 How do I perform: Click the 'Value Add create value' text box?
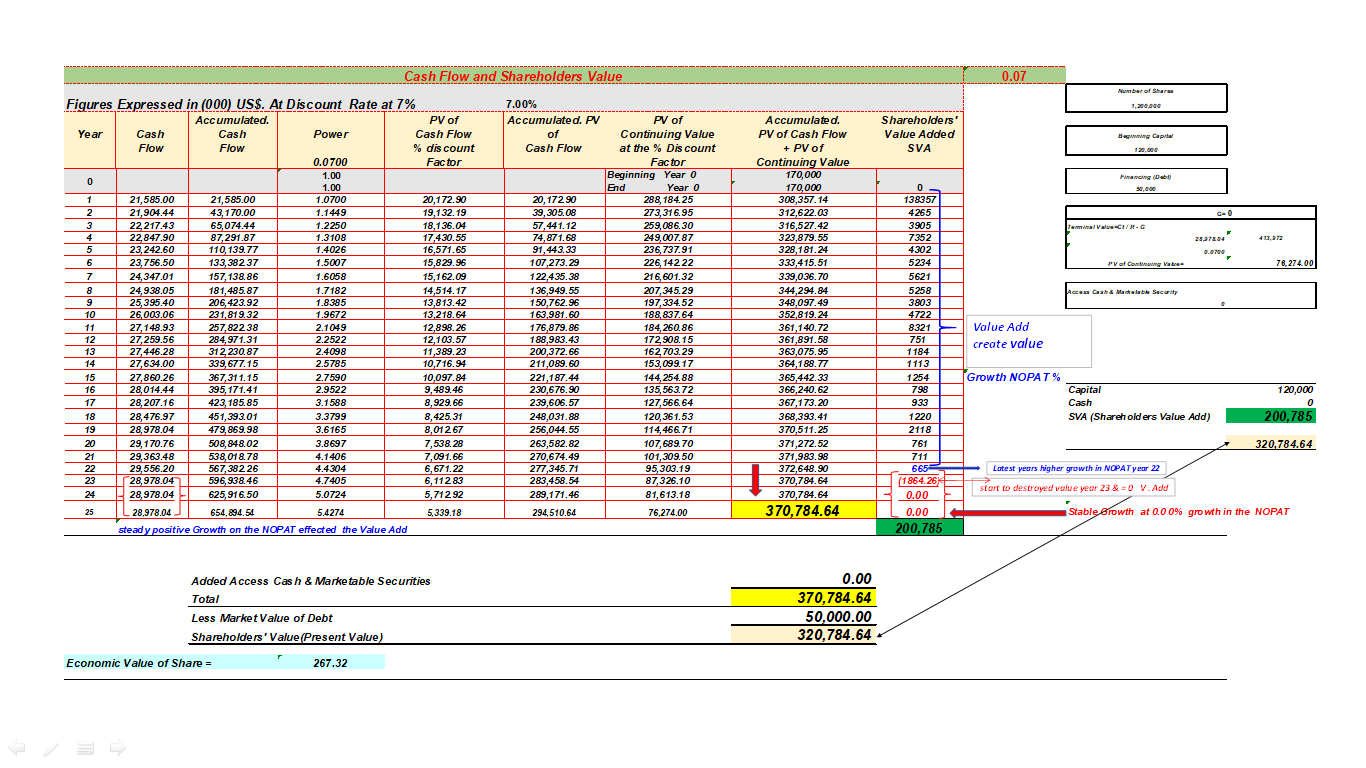1029,341
